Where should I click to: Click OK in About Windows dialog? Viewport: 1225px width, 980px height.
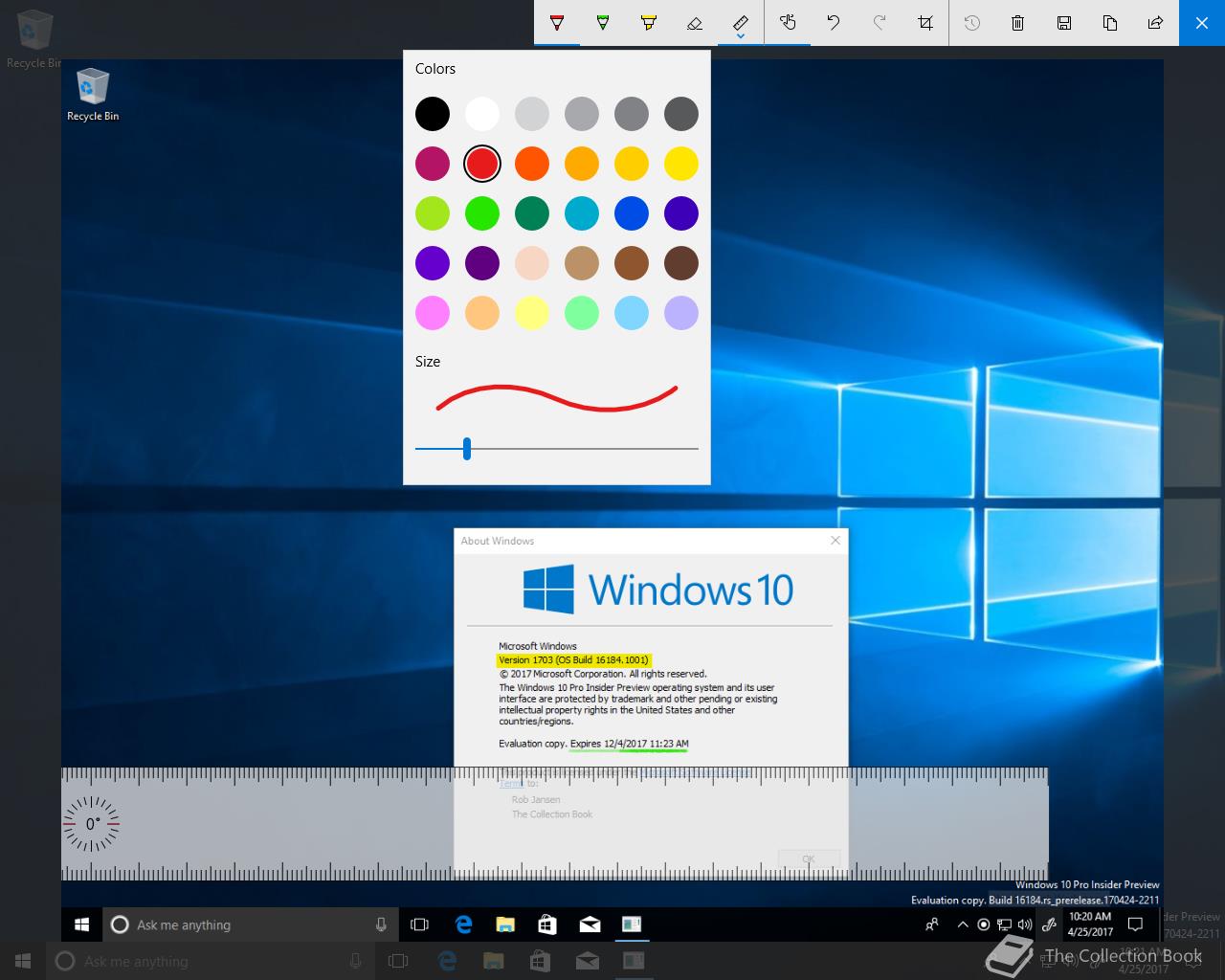[x=809, y=858]
